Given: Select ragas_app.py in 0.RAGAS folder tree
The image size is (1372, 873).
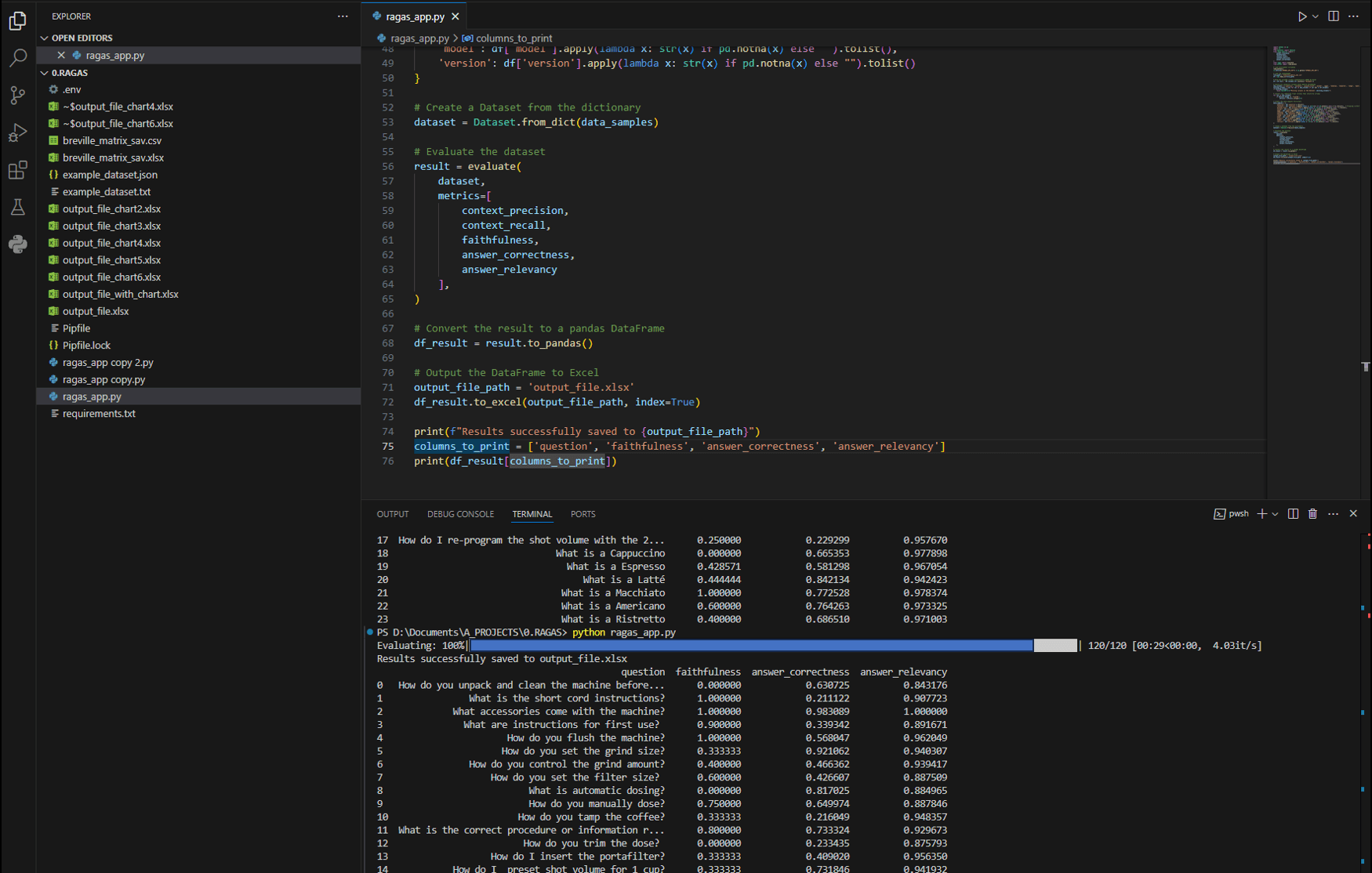Looking at the screenshot, I should tap(199, 397).
